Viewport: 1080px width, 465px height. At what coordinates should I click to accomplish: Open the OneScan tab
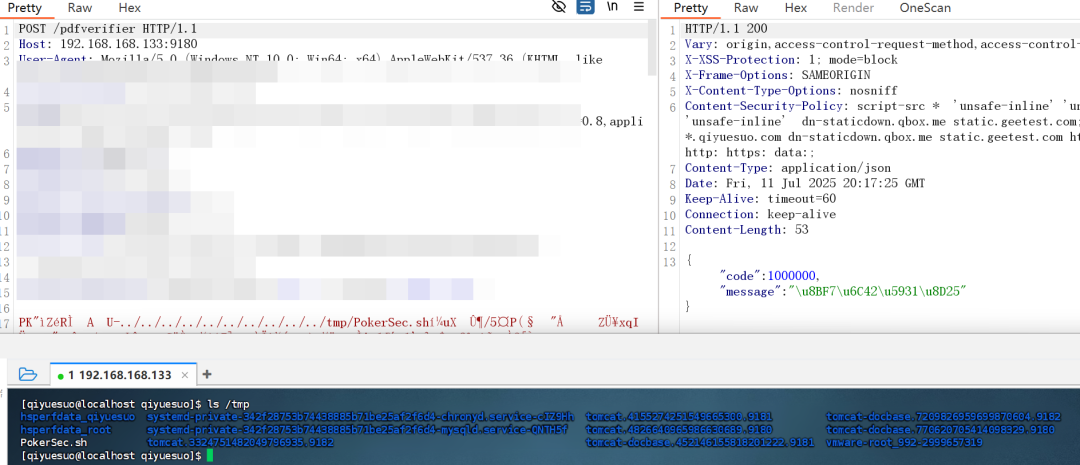[x=925, y=8]
